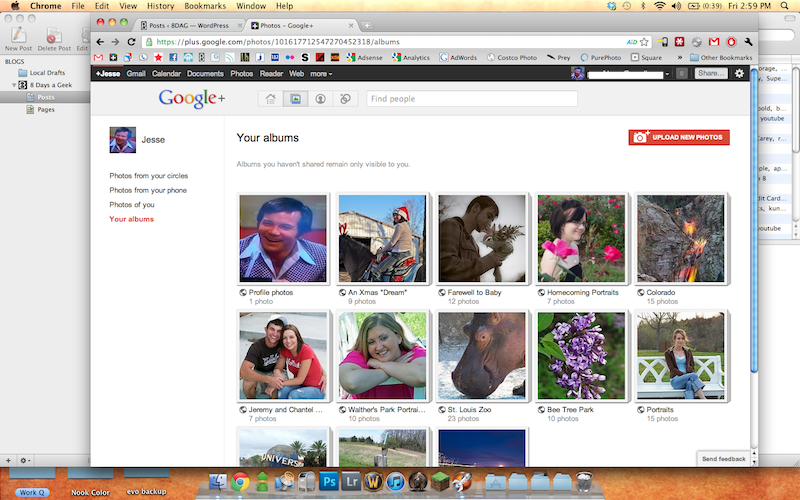Launch Photoshop from the Dock

(329, 481)
